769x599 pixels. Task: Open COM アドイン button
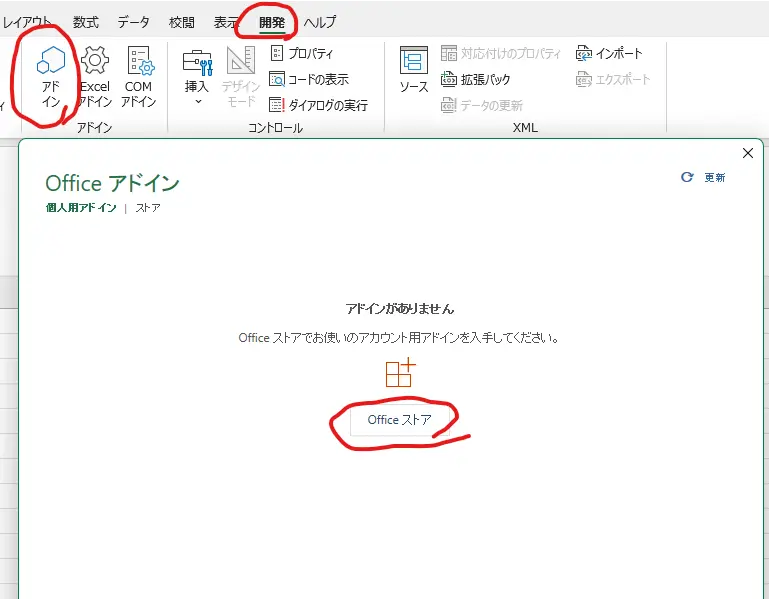[x=139, y=77]
